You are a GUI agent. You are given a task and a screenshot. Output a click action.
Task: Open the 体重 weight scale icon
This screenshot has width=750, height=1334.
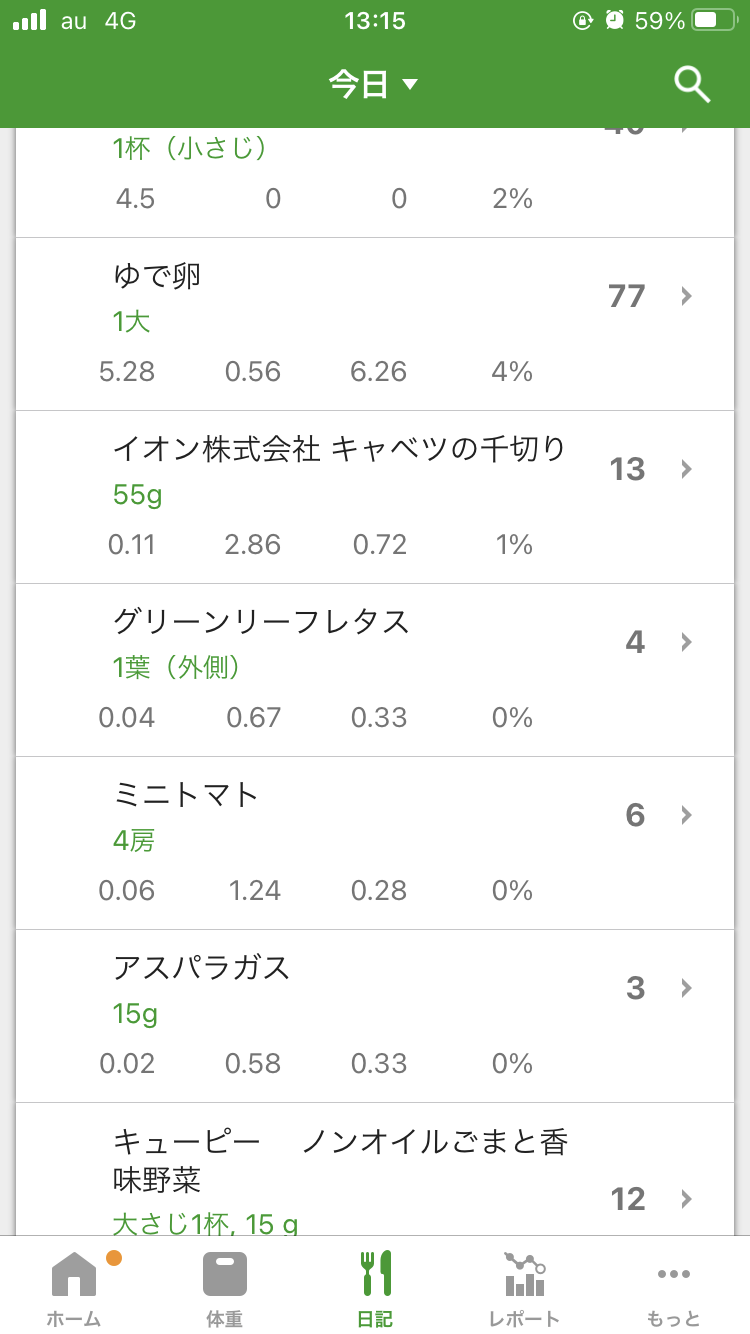tap(224, 1274)
